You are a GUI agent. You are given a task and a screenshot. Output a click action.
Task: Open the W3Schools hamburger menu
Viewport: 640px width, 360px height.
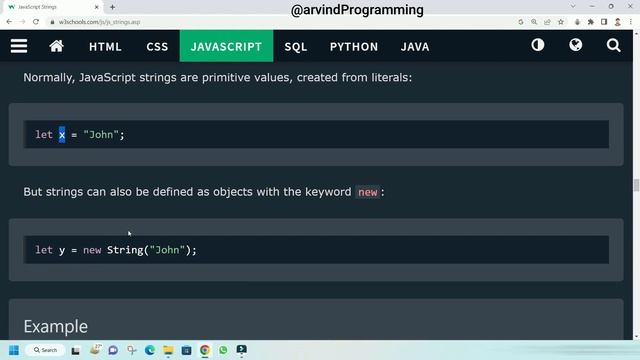(19, 46)
